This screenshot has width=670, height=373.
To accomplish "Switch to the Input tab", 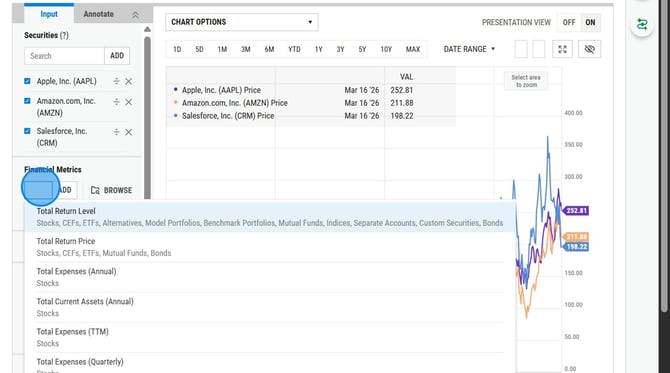I will (x=49, y=14).
